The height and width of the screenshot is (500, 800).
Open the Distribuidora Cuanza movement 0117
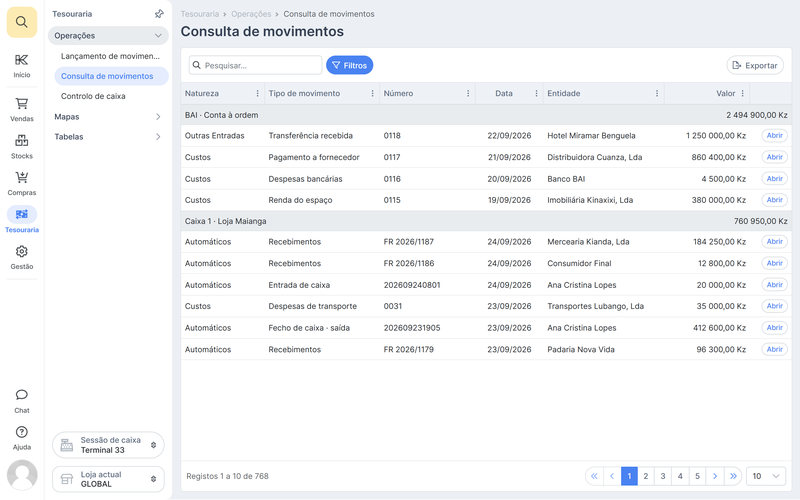[774, 157]
